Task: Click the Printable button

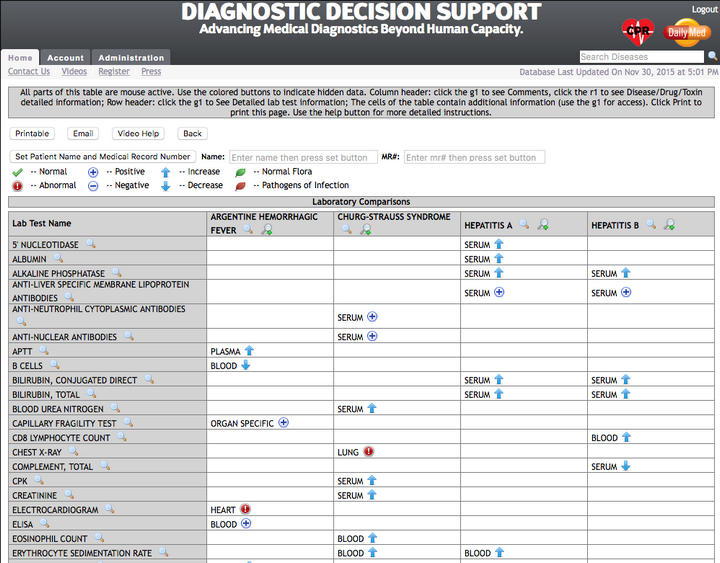Action: point(32,134)
